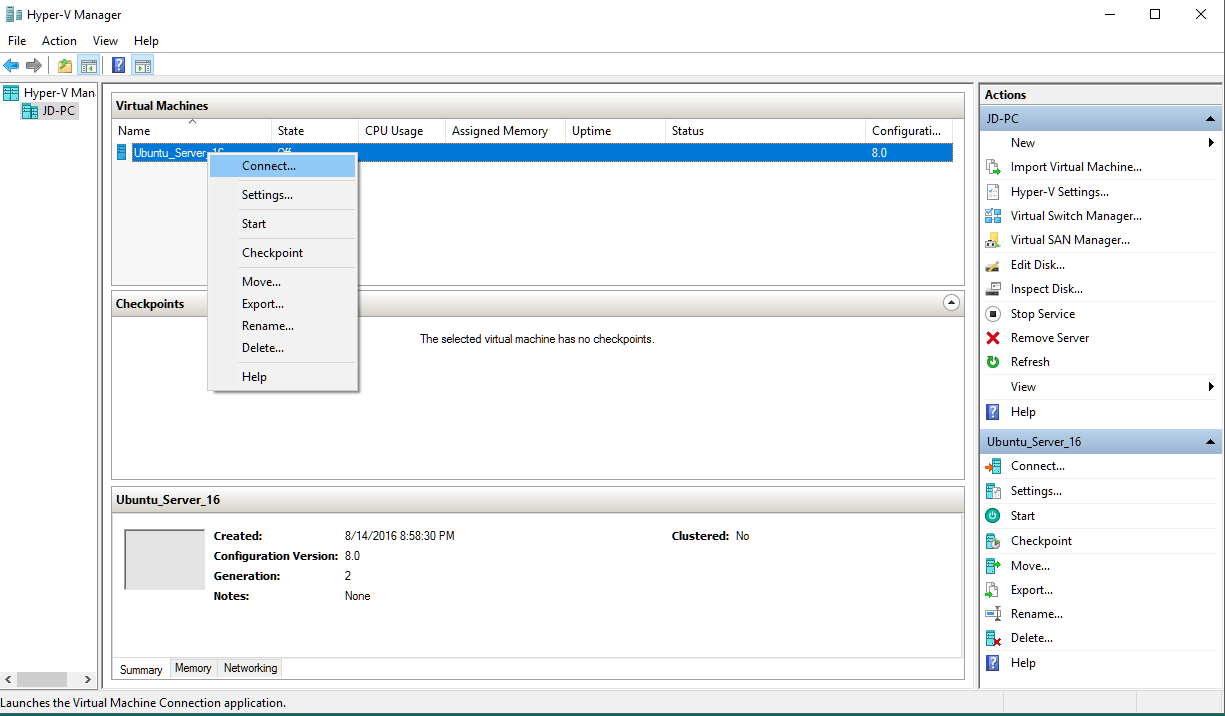Click the Ubuntu_Server_16 Settings icon in Actions
This screenshot has height=716, width=1225.
tap(993, 491)
